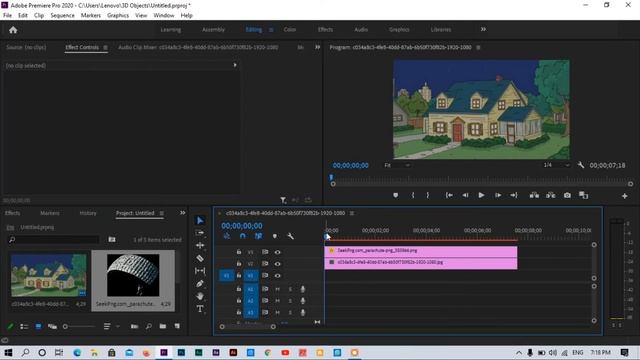
Task: Export frame with camera icon
Action: (x=567, y=196)
